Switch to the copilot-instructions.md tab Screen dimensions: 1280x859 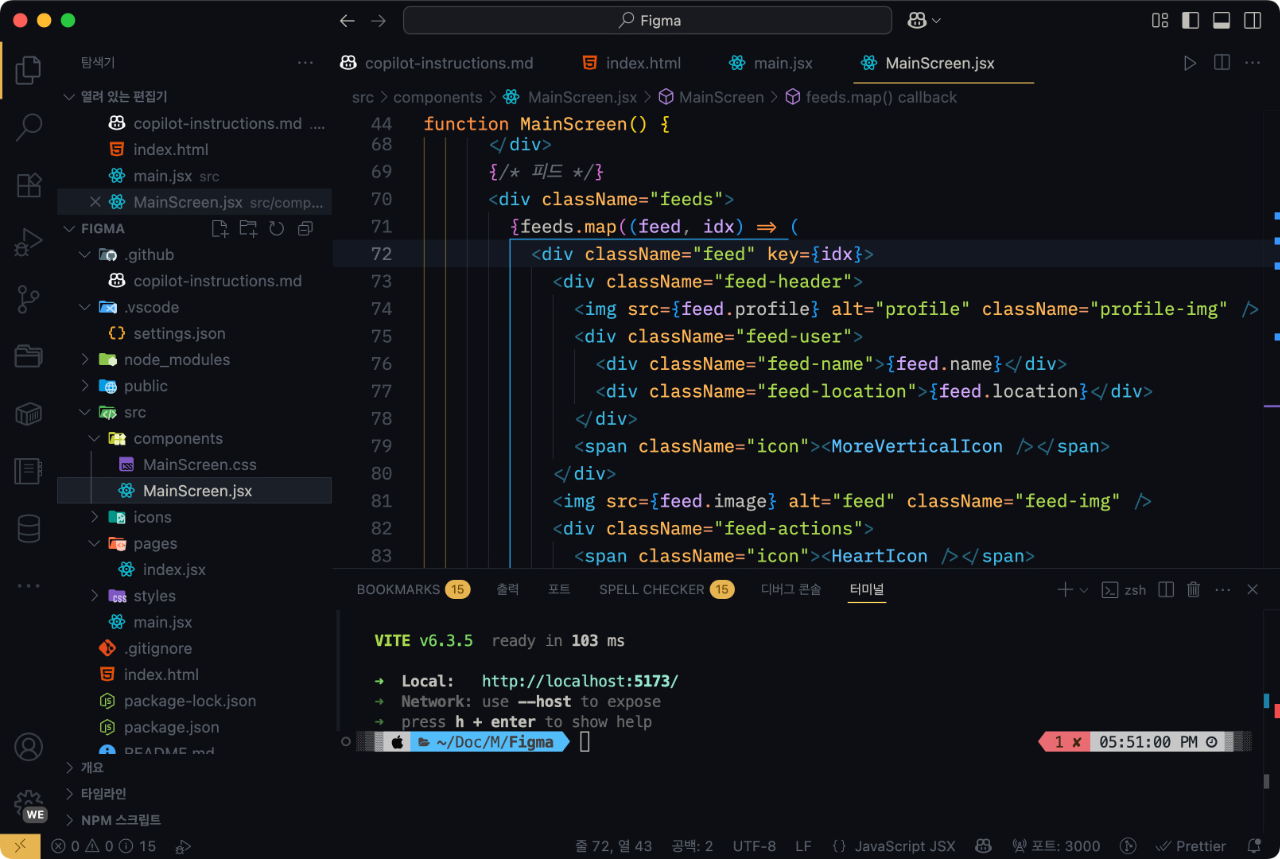point(436,63)
